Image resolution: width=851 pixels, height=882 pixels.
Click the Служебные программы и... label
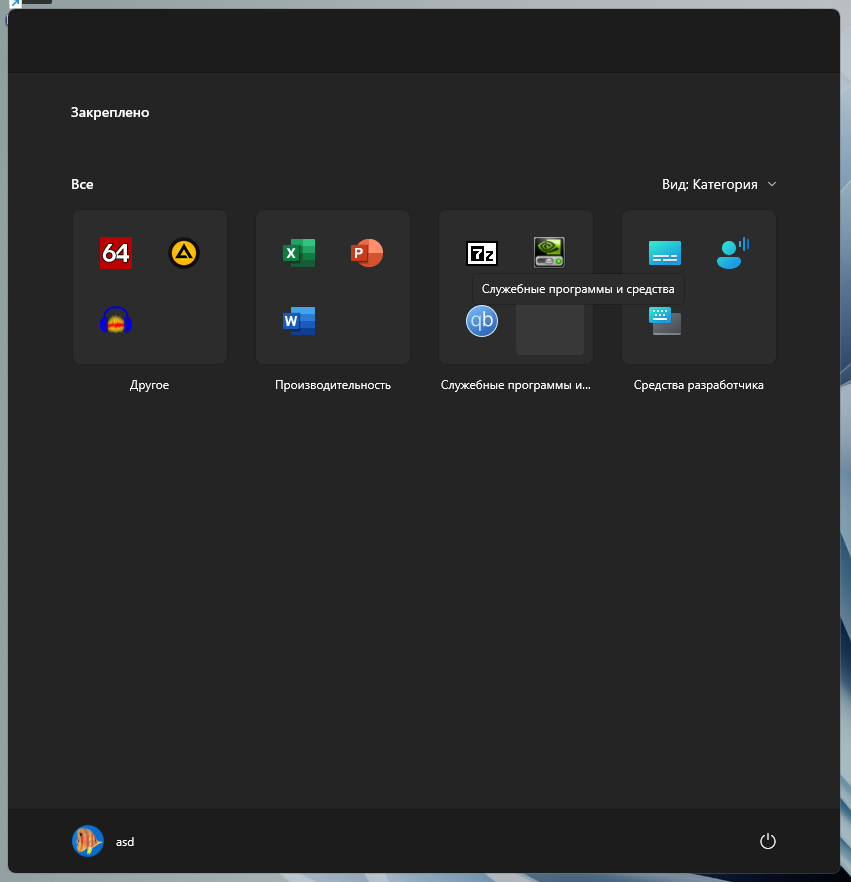tap(516, 385)
